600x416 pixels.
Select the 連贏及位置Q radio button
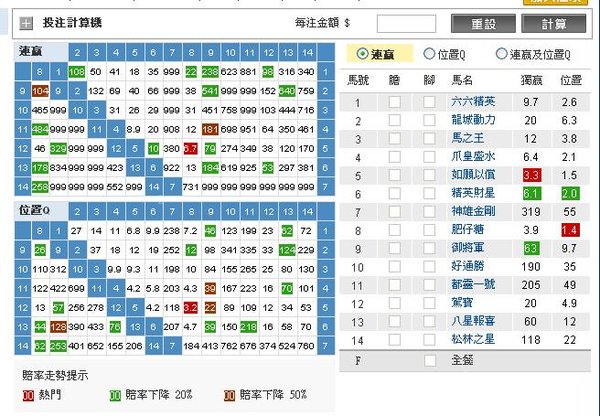click(501, 54)
